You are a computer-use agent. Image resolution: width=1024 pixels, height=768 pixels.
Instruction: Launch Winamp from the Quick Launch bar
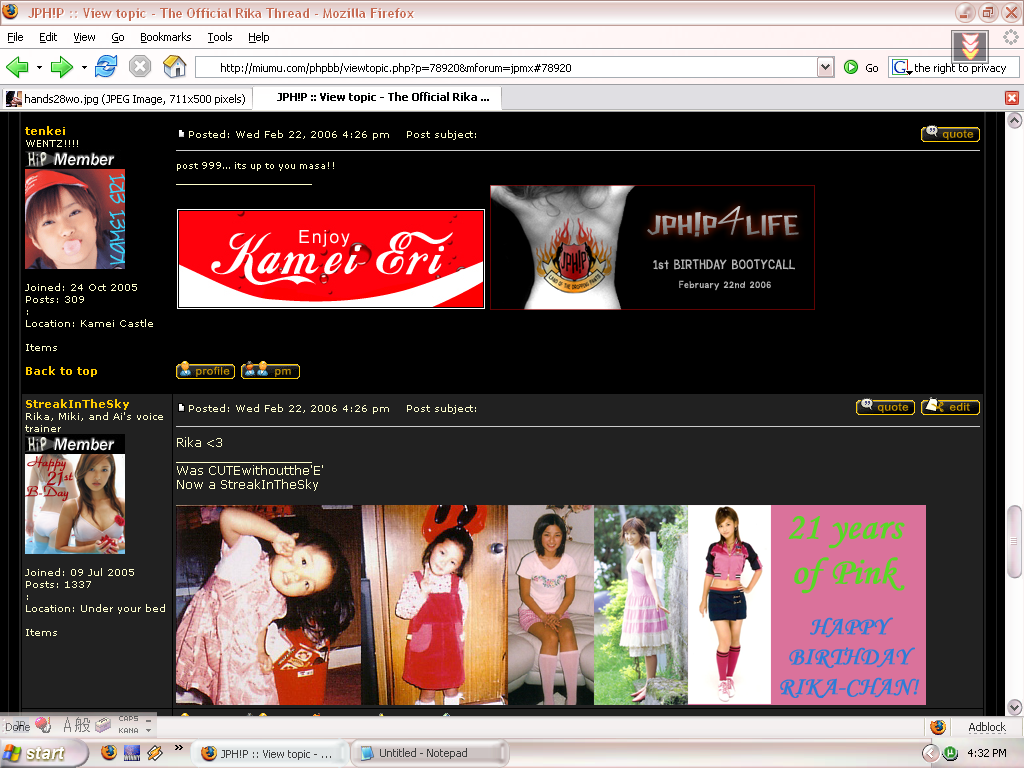155,753
